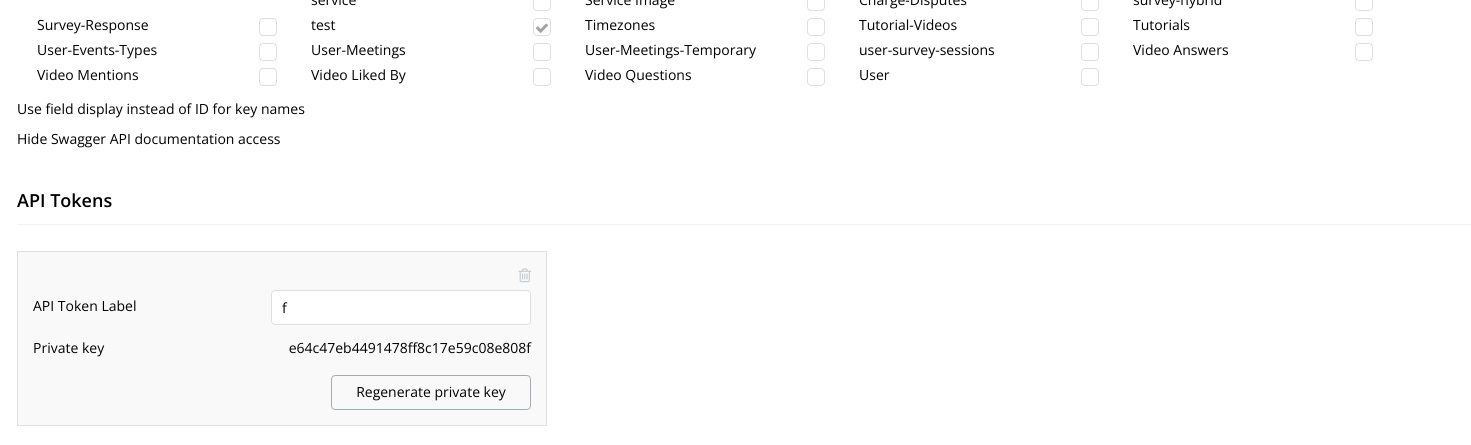Image resolution: width=1471 pixels, height=445 pixels.
Task: Tick the Timezones checkbox
Action: pos(816,27)
